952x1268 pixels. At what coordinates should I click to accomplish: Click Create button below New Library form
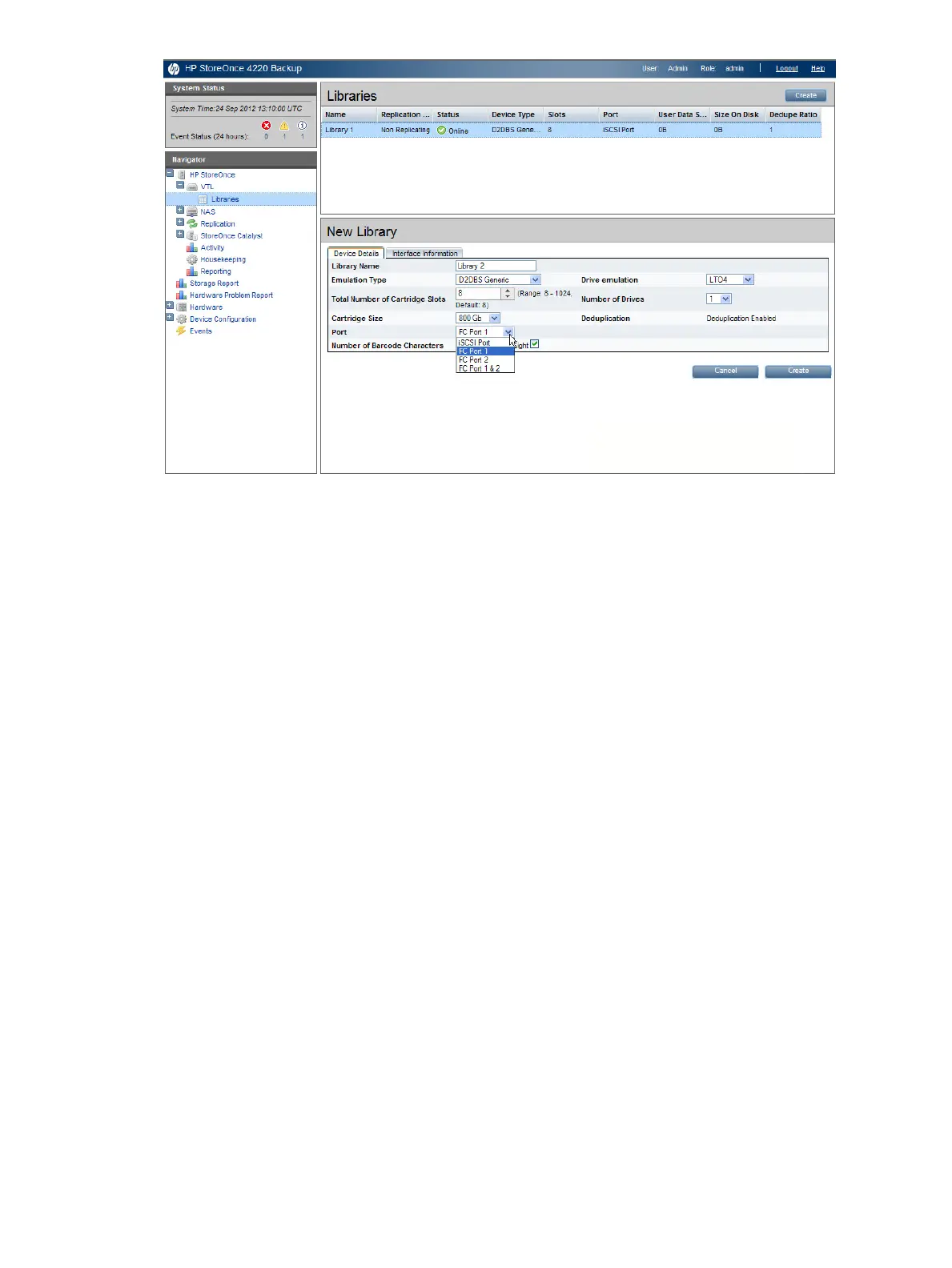[798, 371]
